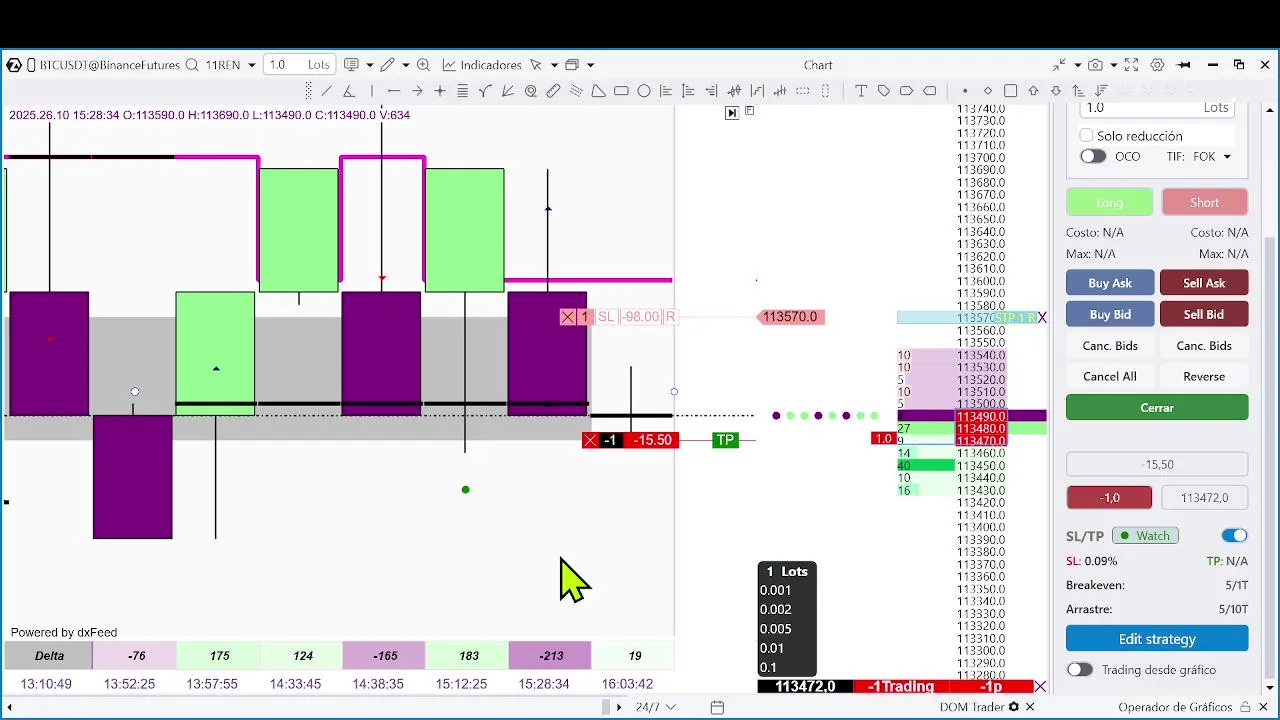Click the Reverse button

(1204, 376)
